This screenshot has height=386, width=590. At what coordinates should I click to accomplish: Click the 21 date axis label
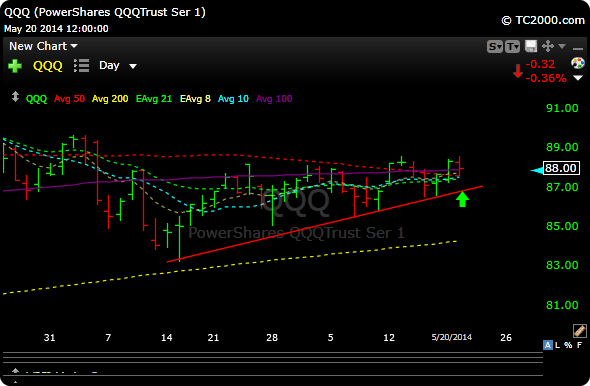pyautogui.click(x=213, y=337)
